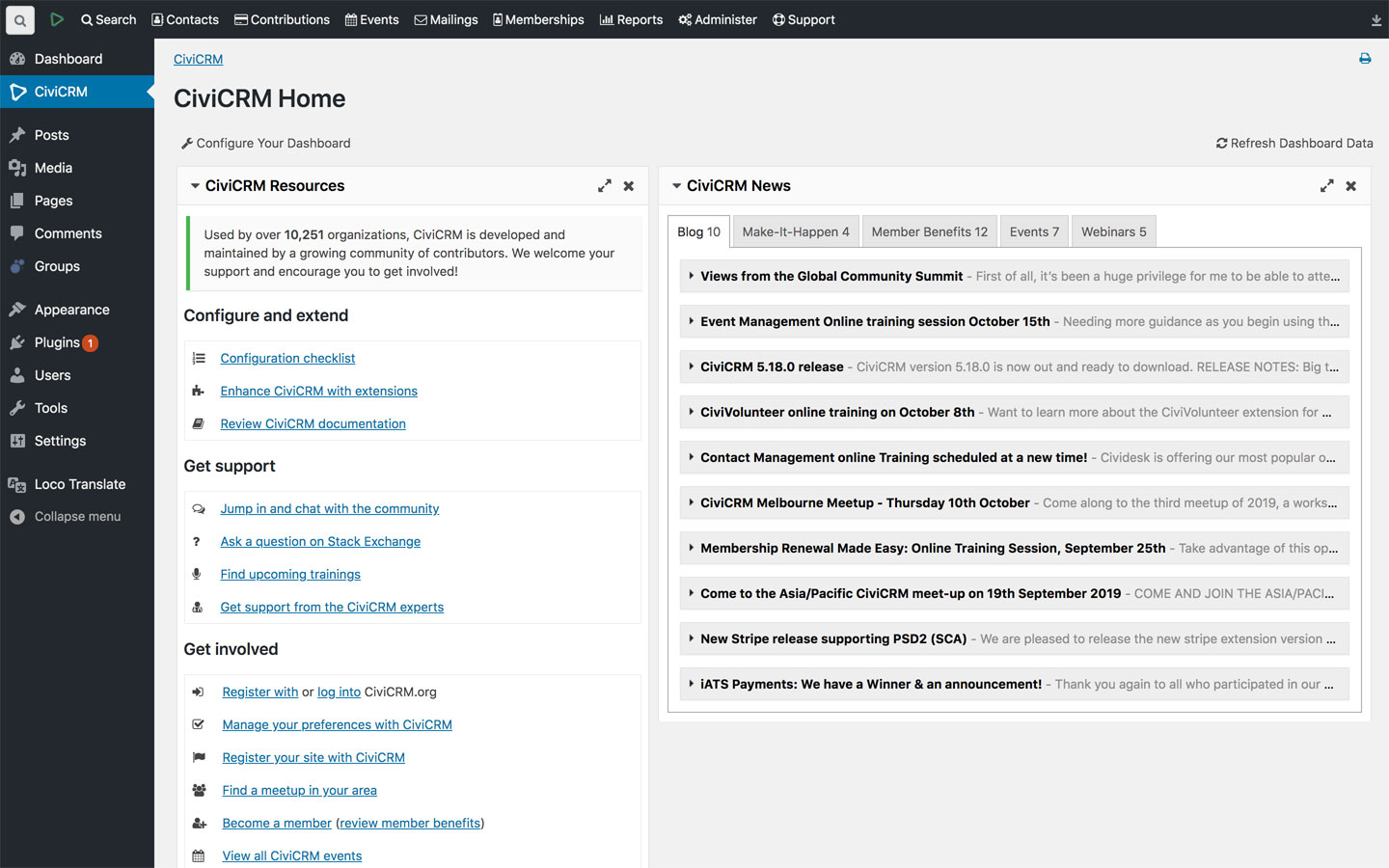
Task: Expand the CiviCRM 5.18.0 release post
Action: click(691, 366)
